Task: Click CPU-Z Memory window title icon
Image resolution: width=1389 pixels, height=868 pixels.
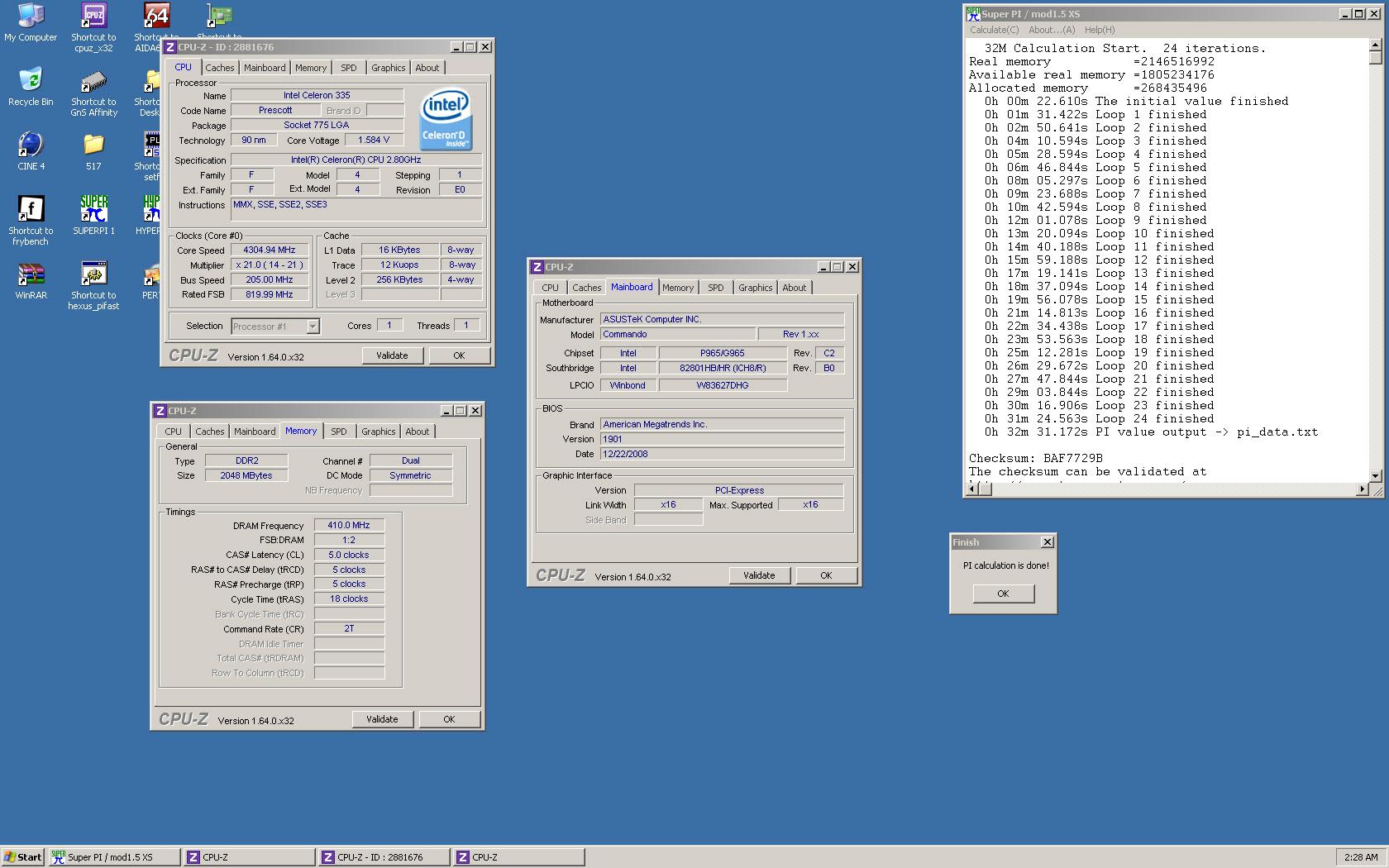Action: (x=160, y=411)
